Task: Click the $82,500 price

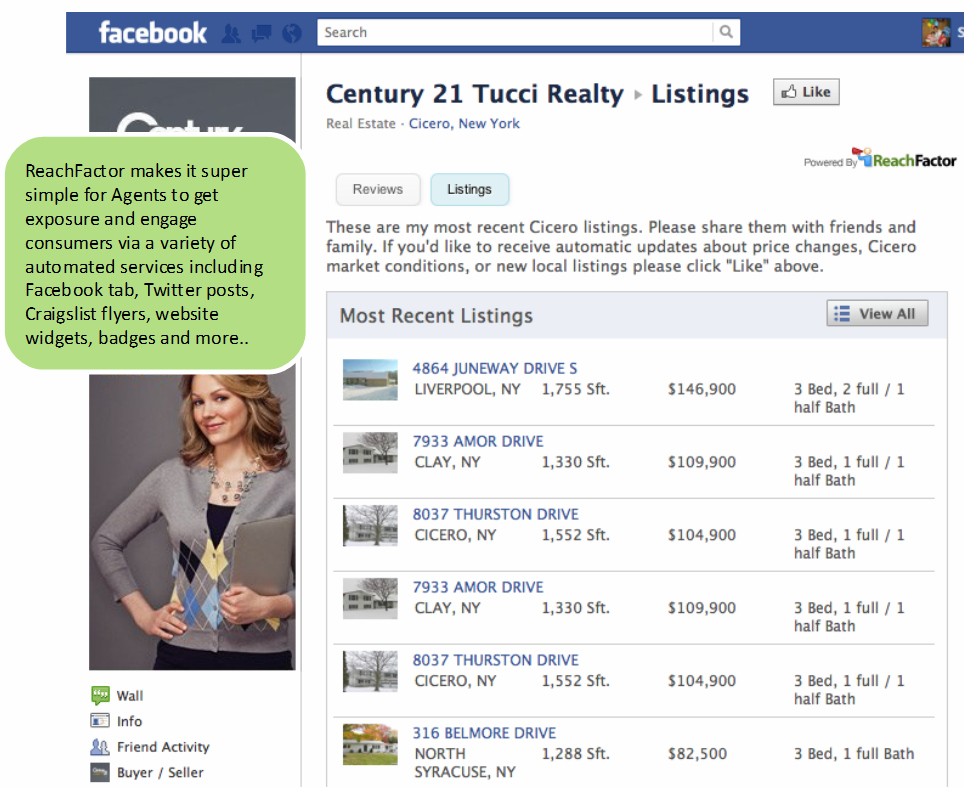Action: click(x=697, y=754)
